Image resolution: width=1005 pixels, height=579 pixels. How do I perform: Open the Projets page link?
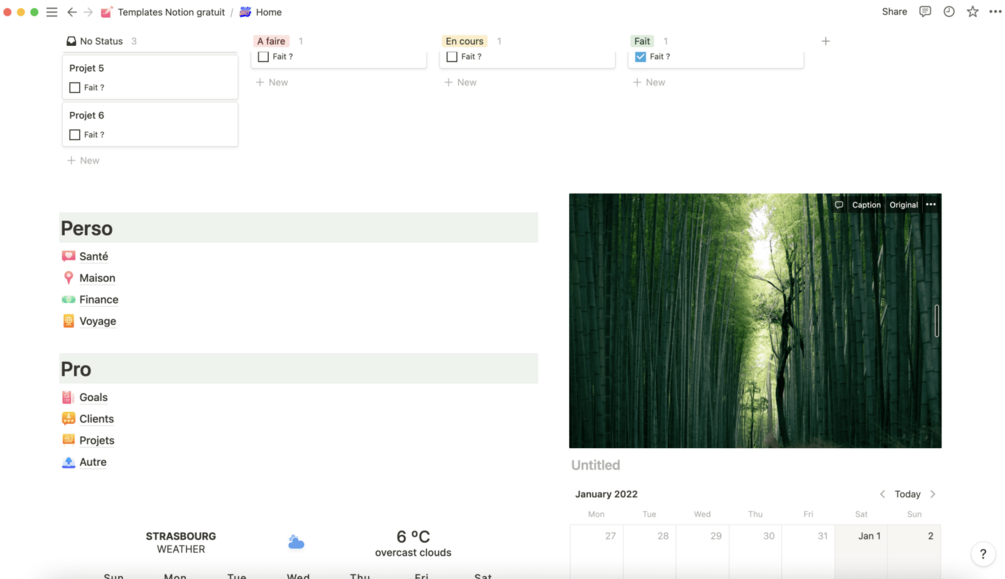pyautogui.click(x=97, y=440)
